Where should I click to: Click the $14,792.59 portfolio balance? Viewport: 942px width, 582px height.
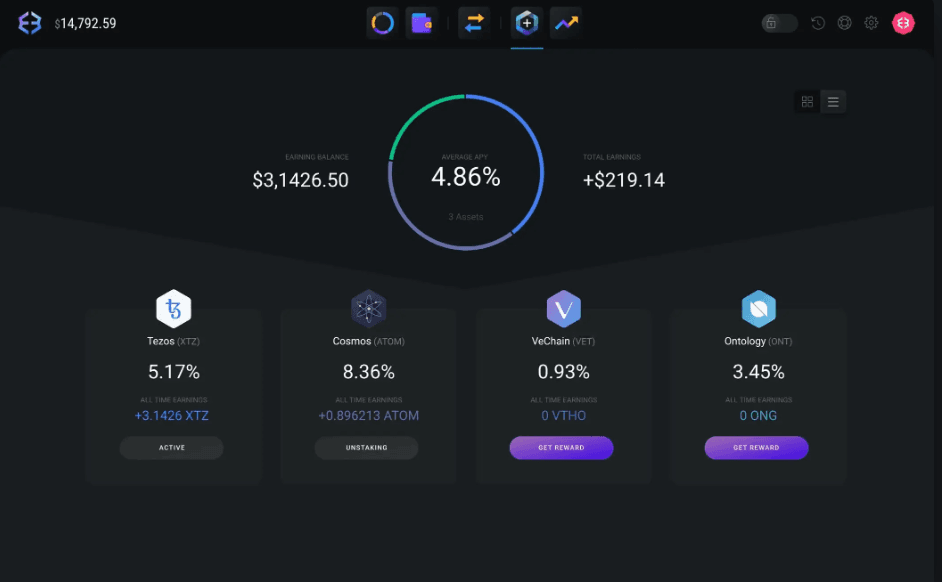pos(86,23)
